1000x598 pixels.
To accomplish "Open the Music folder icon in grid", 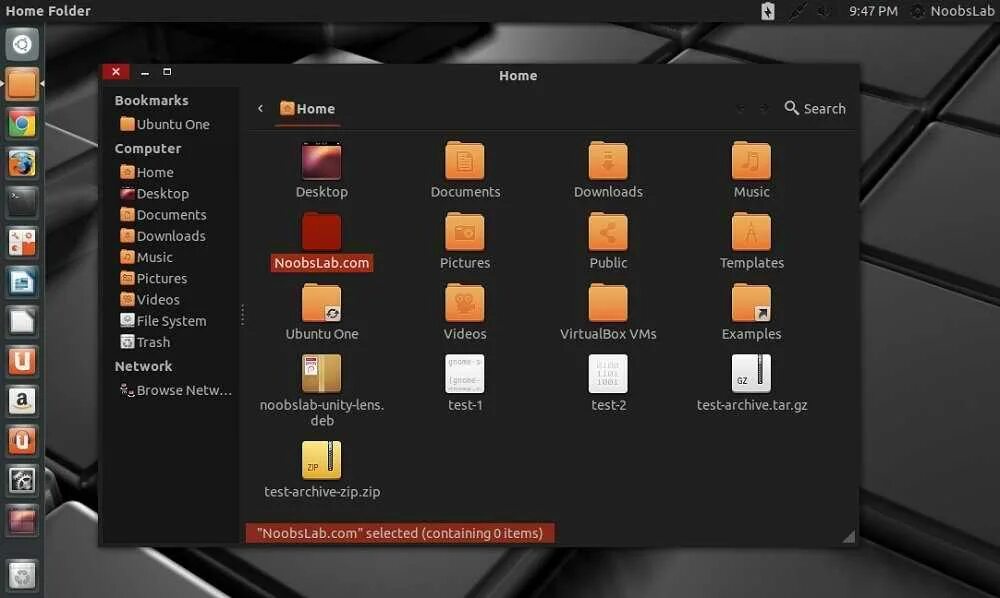I will point(751,161).
